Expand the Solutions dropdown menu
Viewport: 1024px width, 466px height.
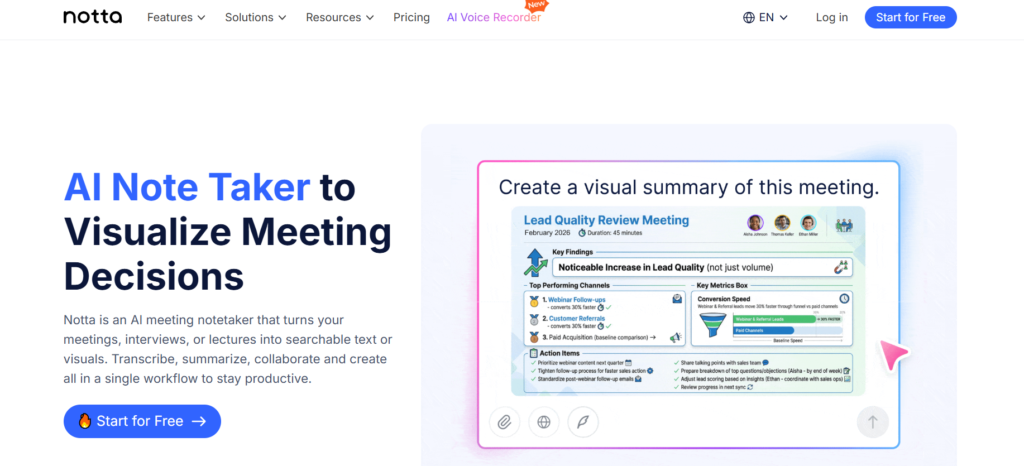tap(255, 18)
